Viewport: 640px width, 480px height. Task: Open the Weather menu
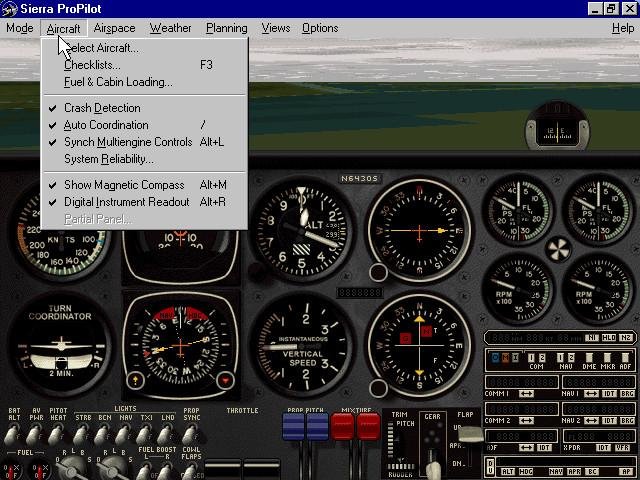(170, 28)
